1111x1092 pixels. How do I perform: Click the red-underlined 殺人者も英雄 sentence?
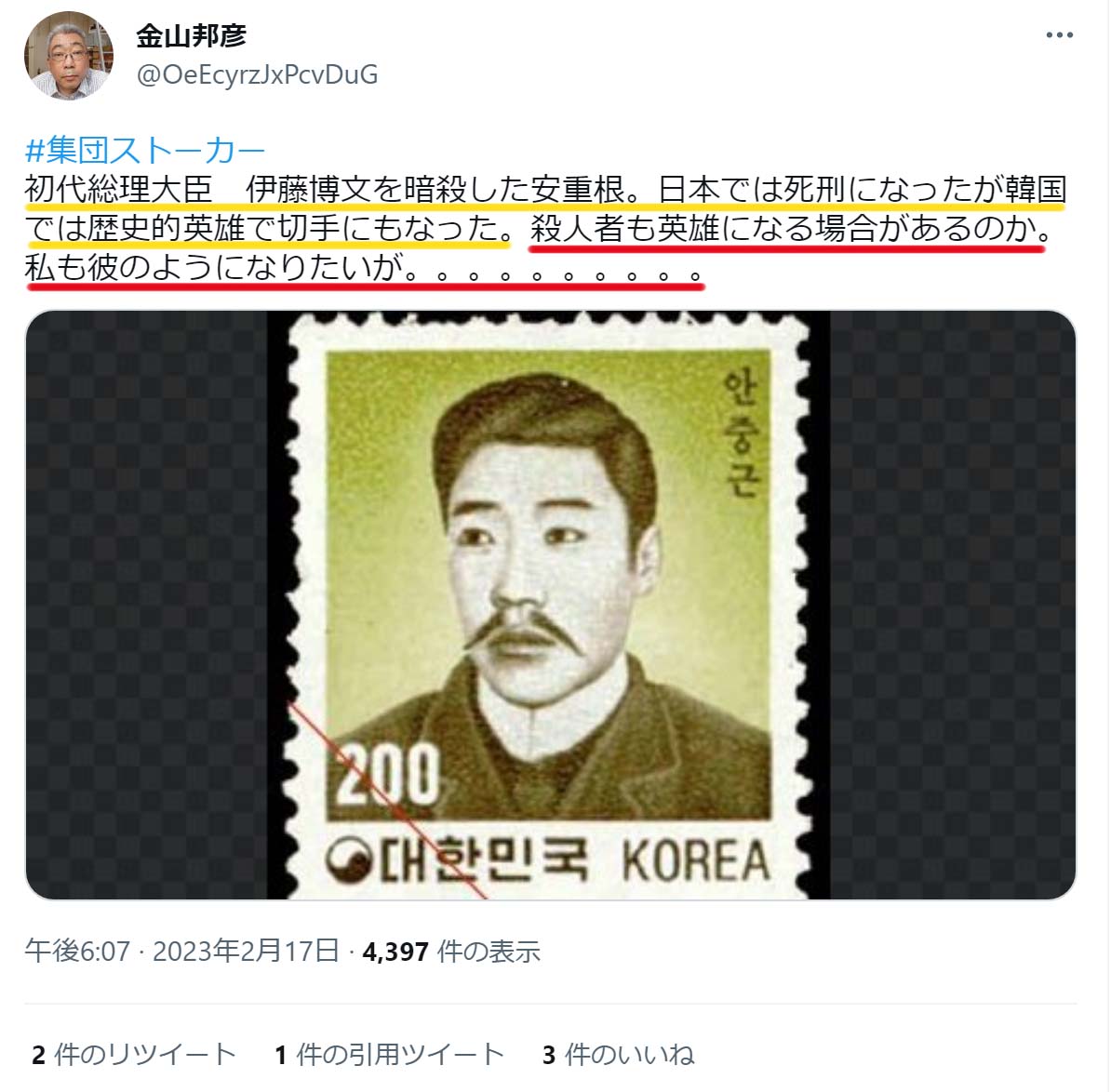click(790, 228)
